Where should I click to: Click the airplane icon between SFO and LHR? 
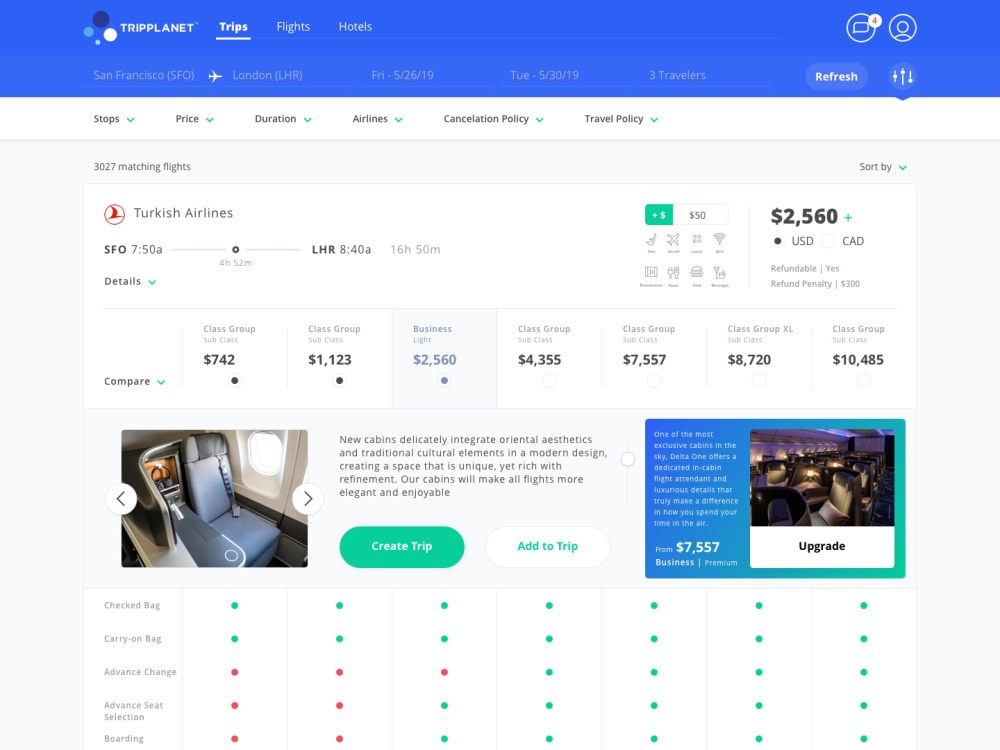(x=216, y=76)
